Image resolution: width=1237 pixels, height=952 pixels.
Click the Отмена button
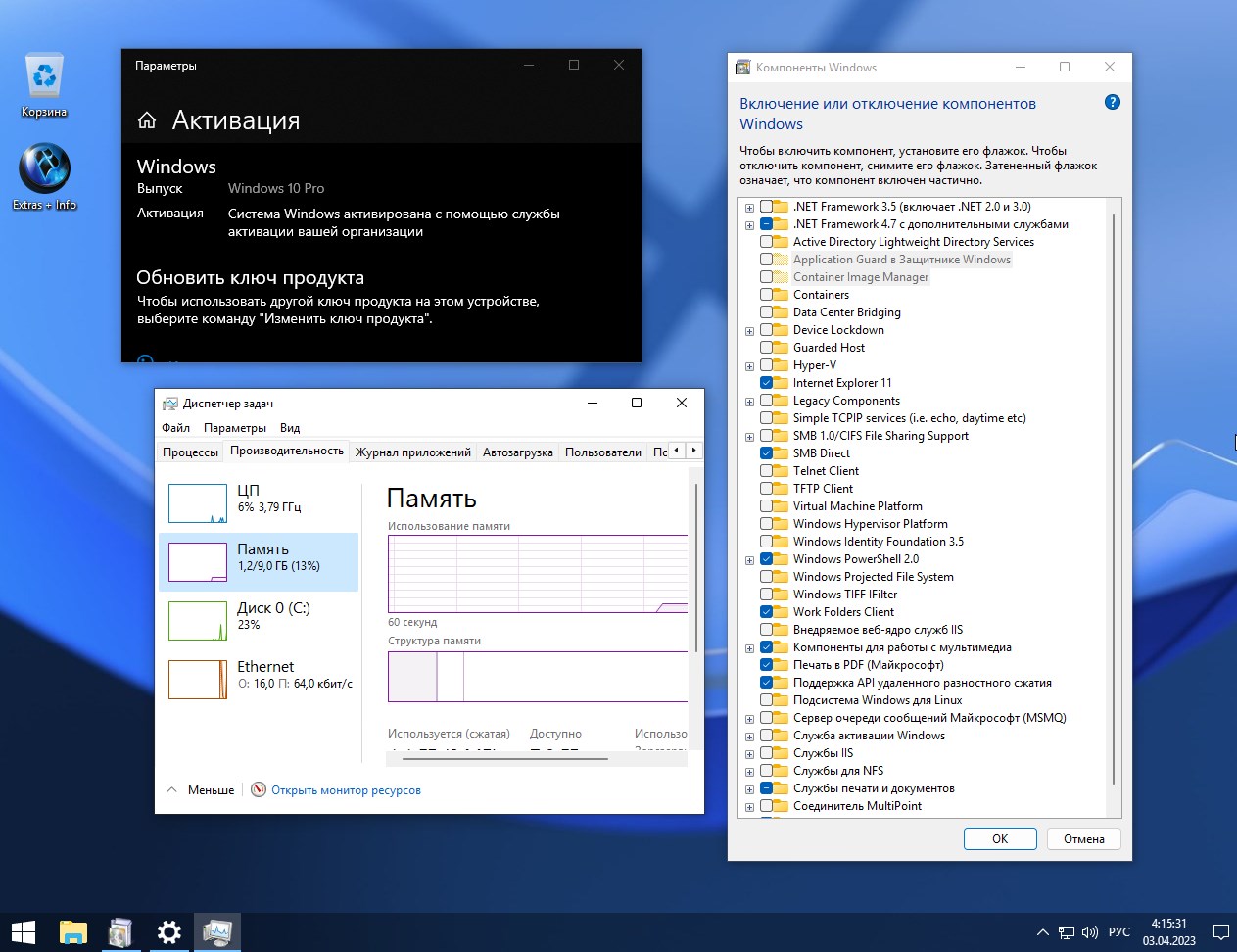(x=1083, y=839)
